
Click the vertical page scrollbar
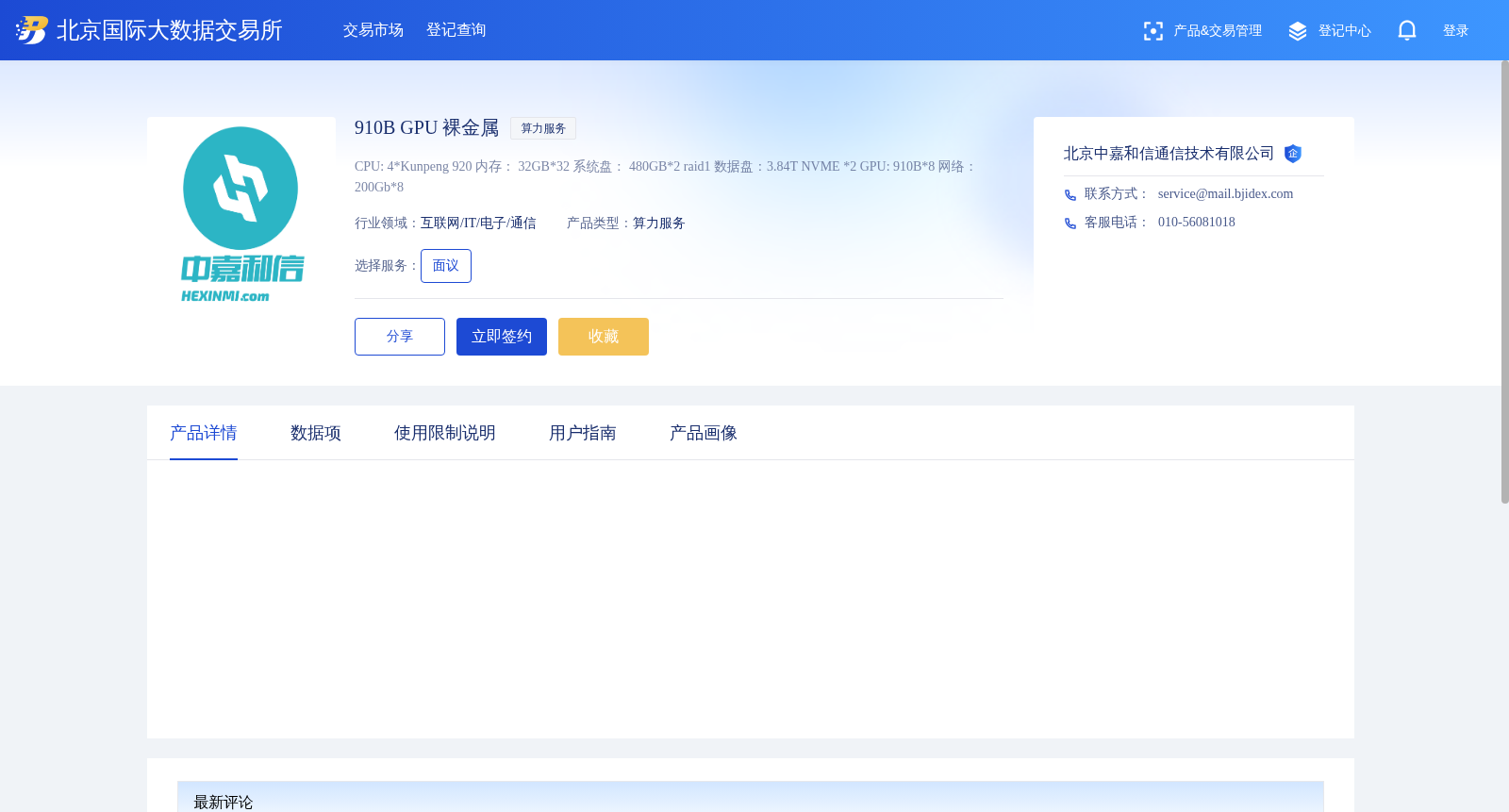pyautogui.click(x=1504, y=282)
